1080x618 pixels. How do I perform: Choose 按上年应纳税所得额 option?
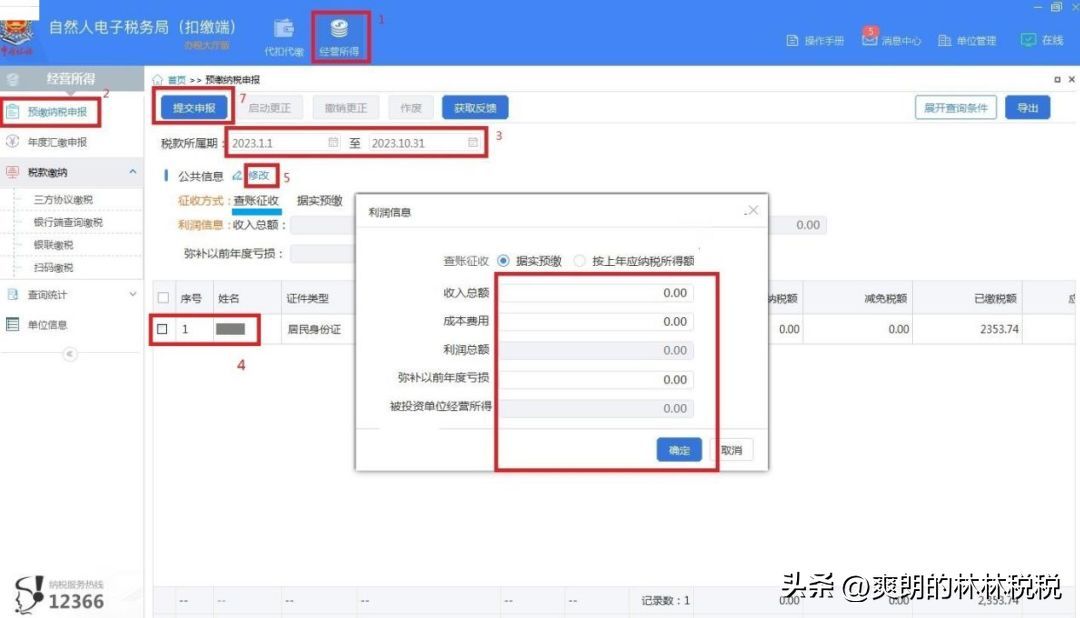point(581,260)
